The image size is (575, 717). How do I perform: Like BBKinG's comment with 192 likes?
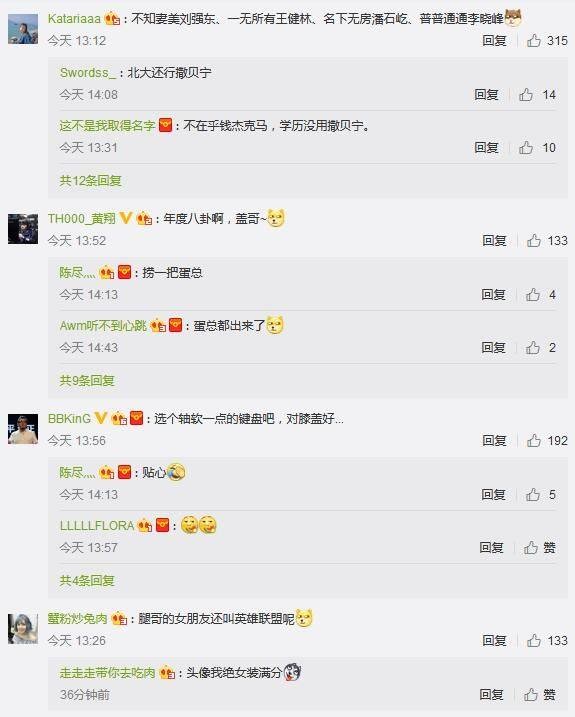(533, 440)
